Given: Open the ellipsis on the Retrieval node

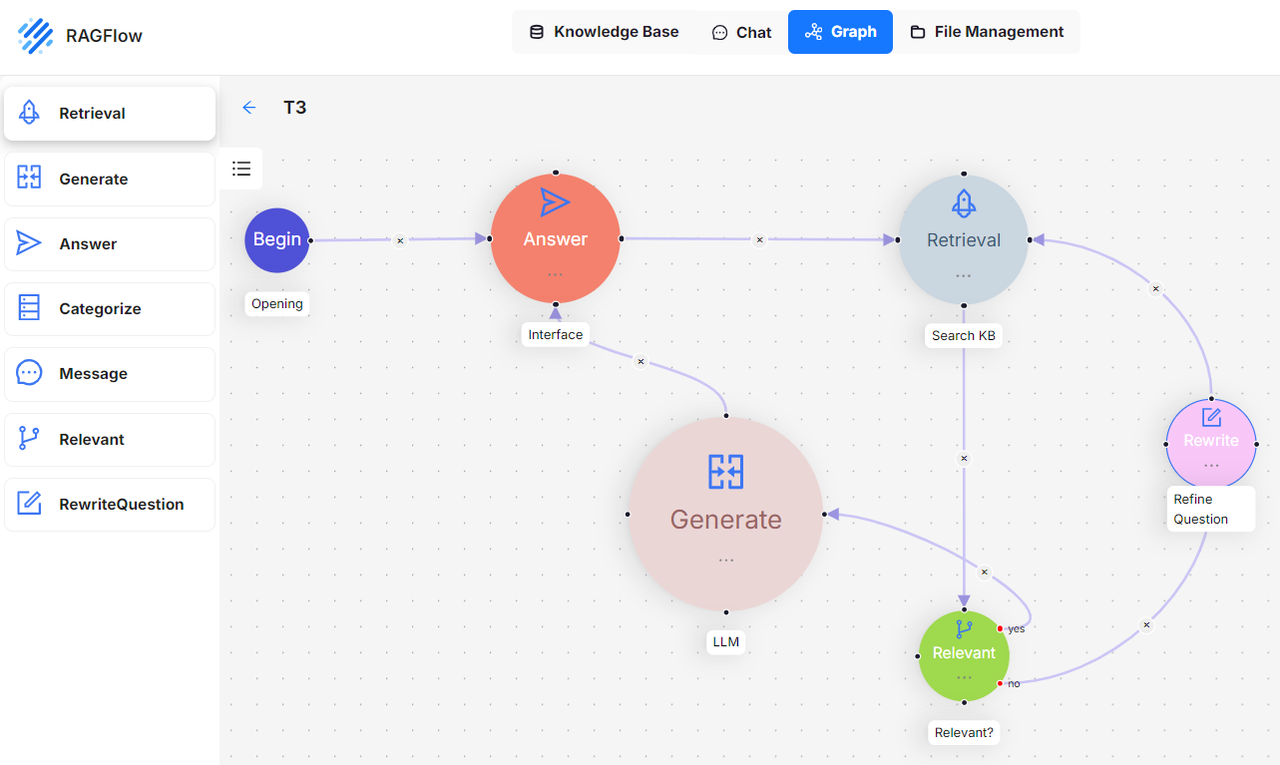Looking at the screenshot, I should click(963, 275).
